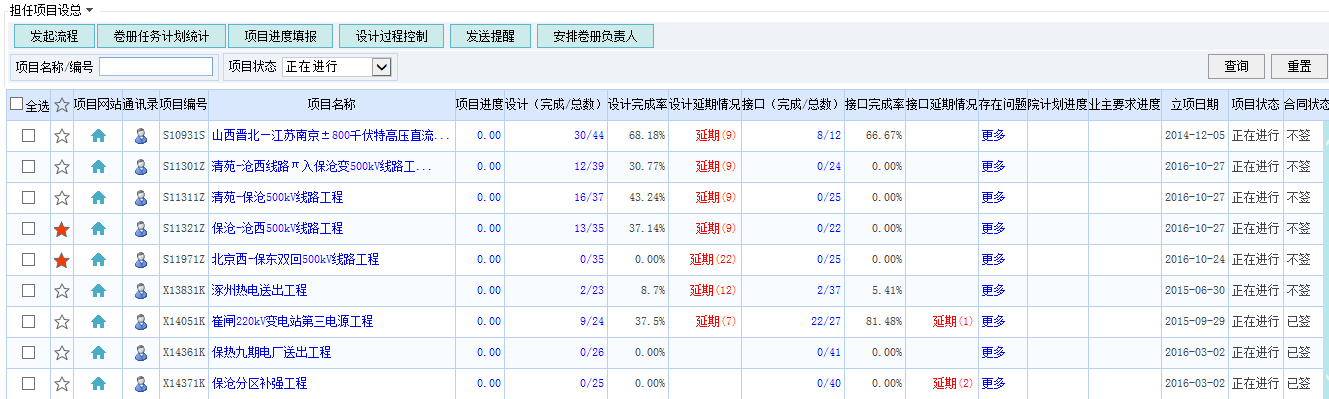Viewport: 1329px width, 399px height.
Task: Open contacts icon for 涿州热电送出工程 row
Action: pyautogui.click(x=141, y=291)
